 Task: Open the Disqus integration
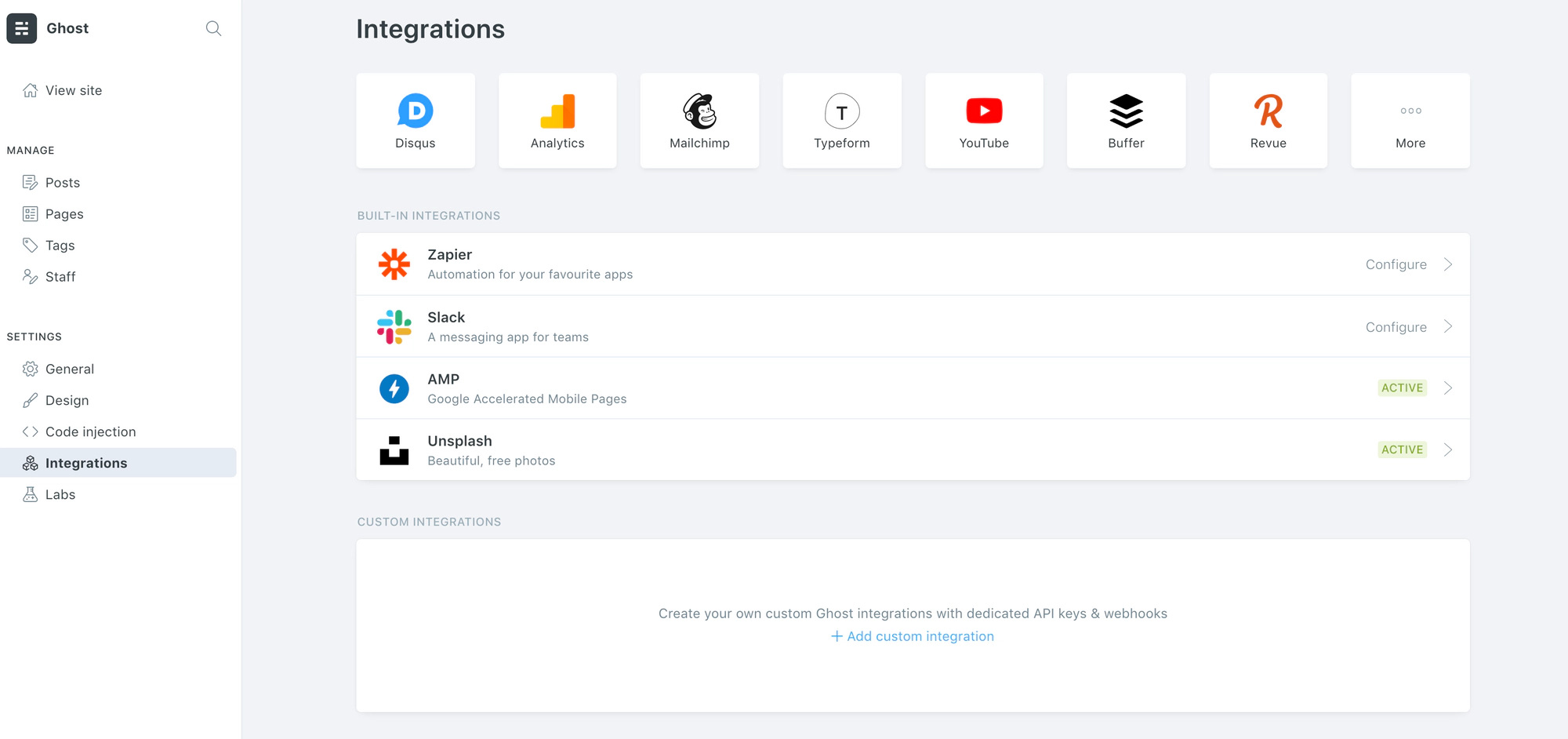pyautogui.click(x=415, y=120)
